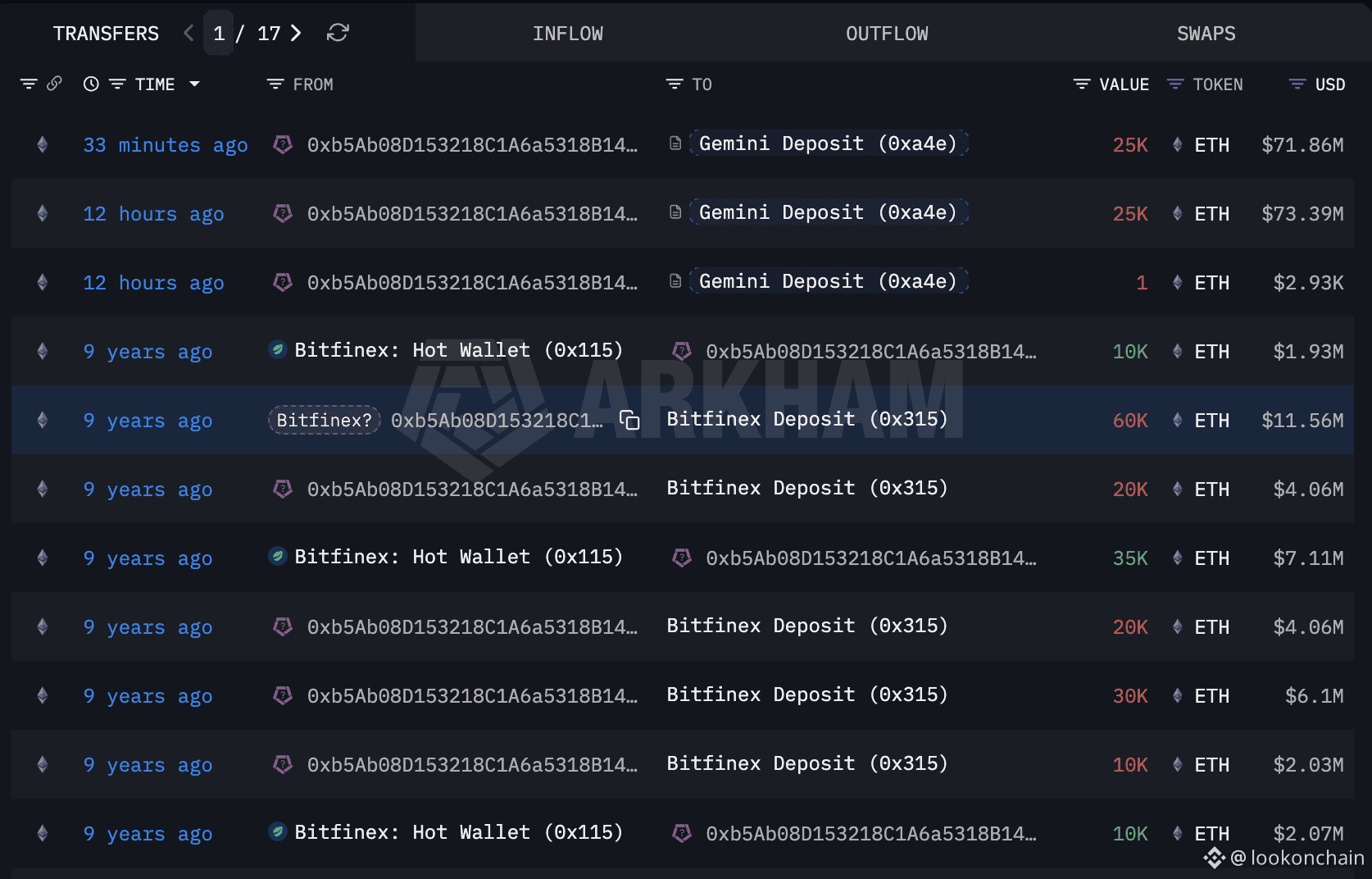Open the TOKEN column filter icon

pyautogui.click(x=1174, y=84)
